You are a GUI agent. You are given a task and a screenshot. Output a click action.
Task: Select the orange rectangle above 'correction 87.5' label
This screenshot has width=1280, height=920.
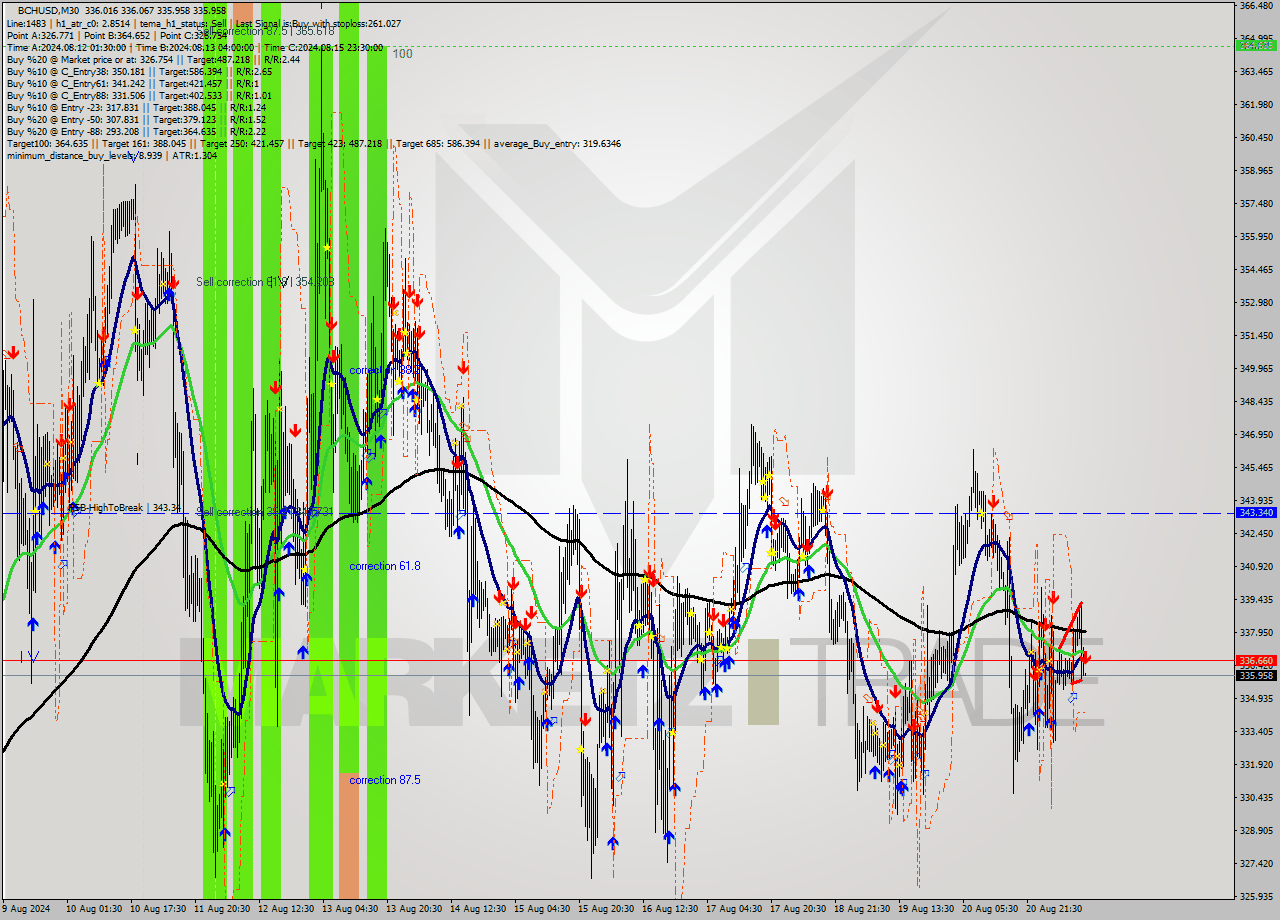pos(348,836)
